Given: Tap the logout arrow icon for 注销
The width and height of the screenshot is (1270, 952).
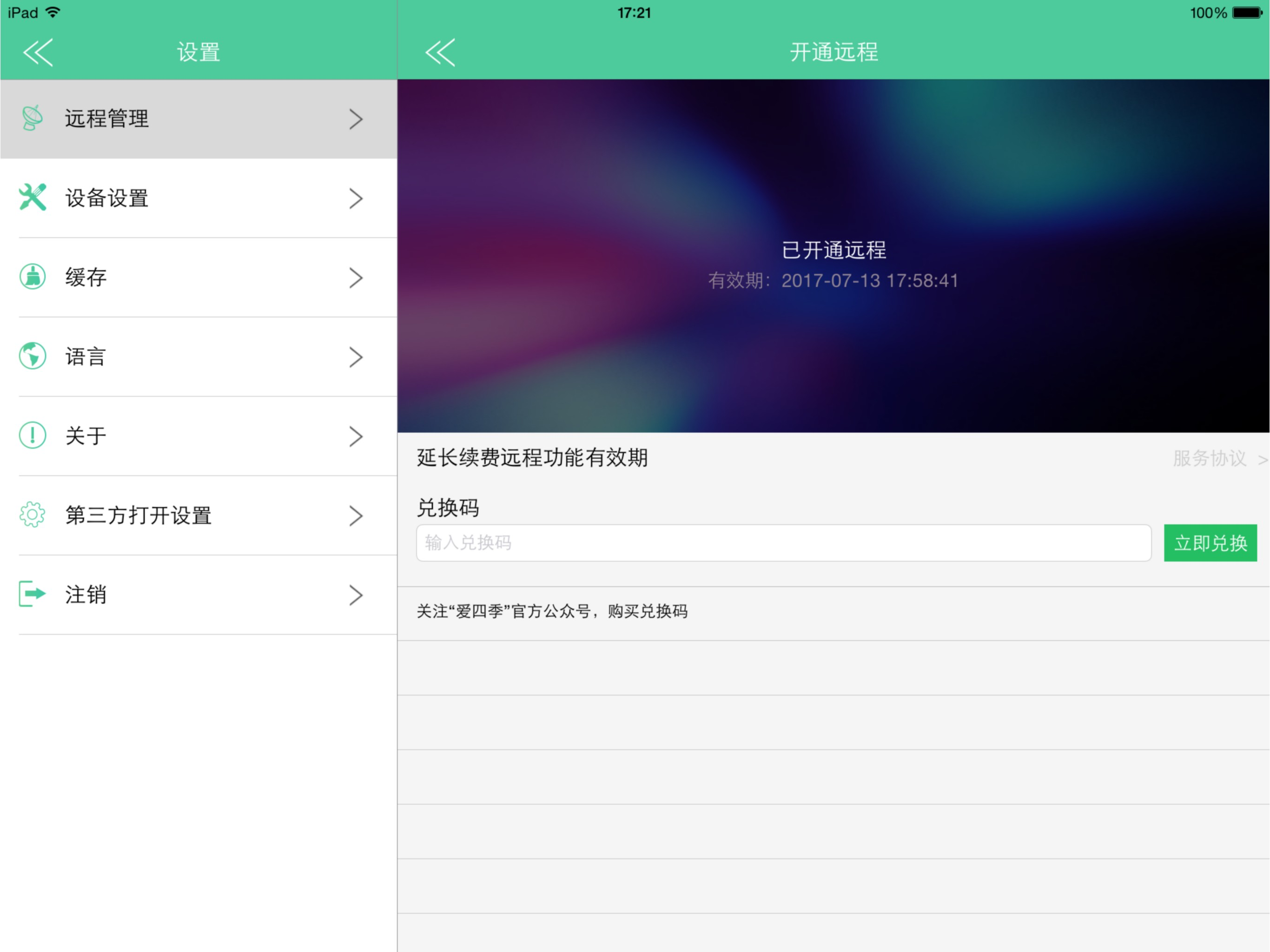Looking at the screenshot, I should pyautogui.click(x=33, y=594).
